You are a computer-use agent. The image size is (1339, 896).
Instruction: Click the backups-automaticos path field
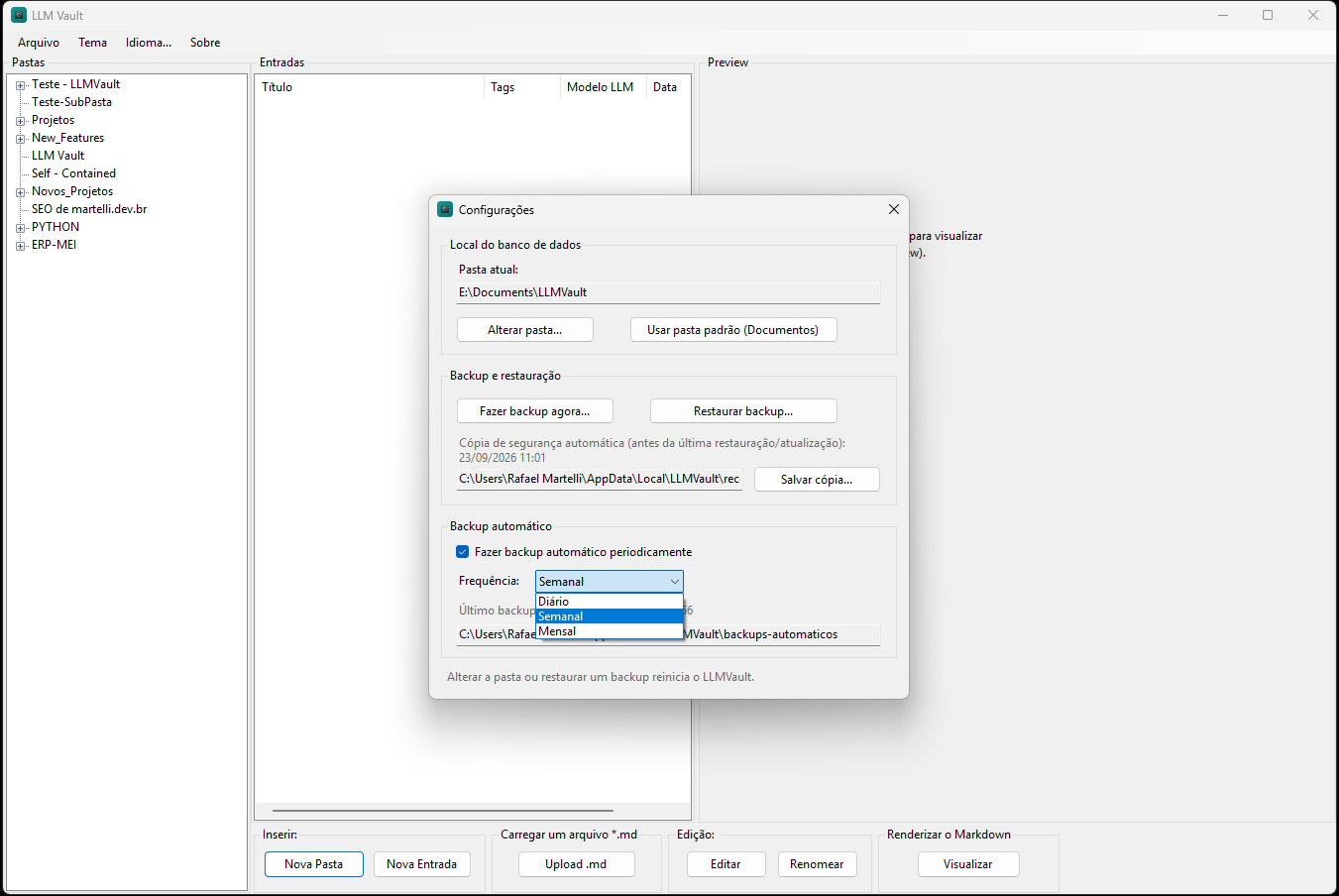point(668,634)
